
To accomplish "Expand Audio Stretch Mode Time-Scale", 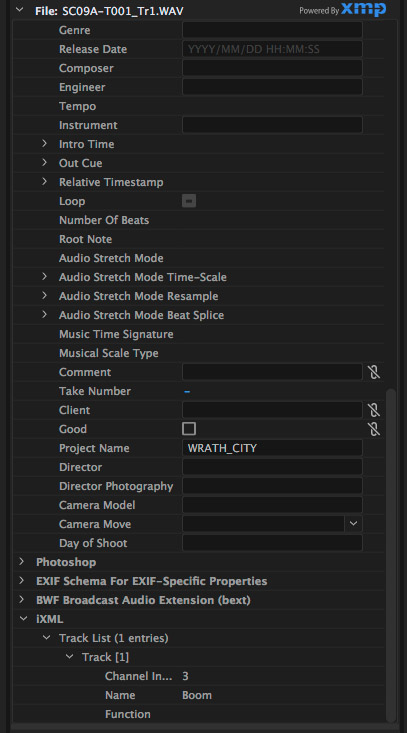I will [44, 277].
